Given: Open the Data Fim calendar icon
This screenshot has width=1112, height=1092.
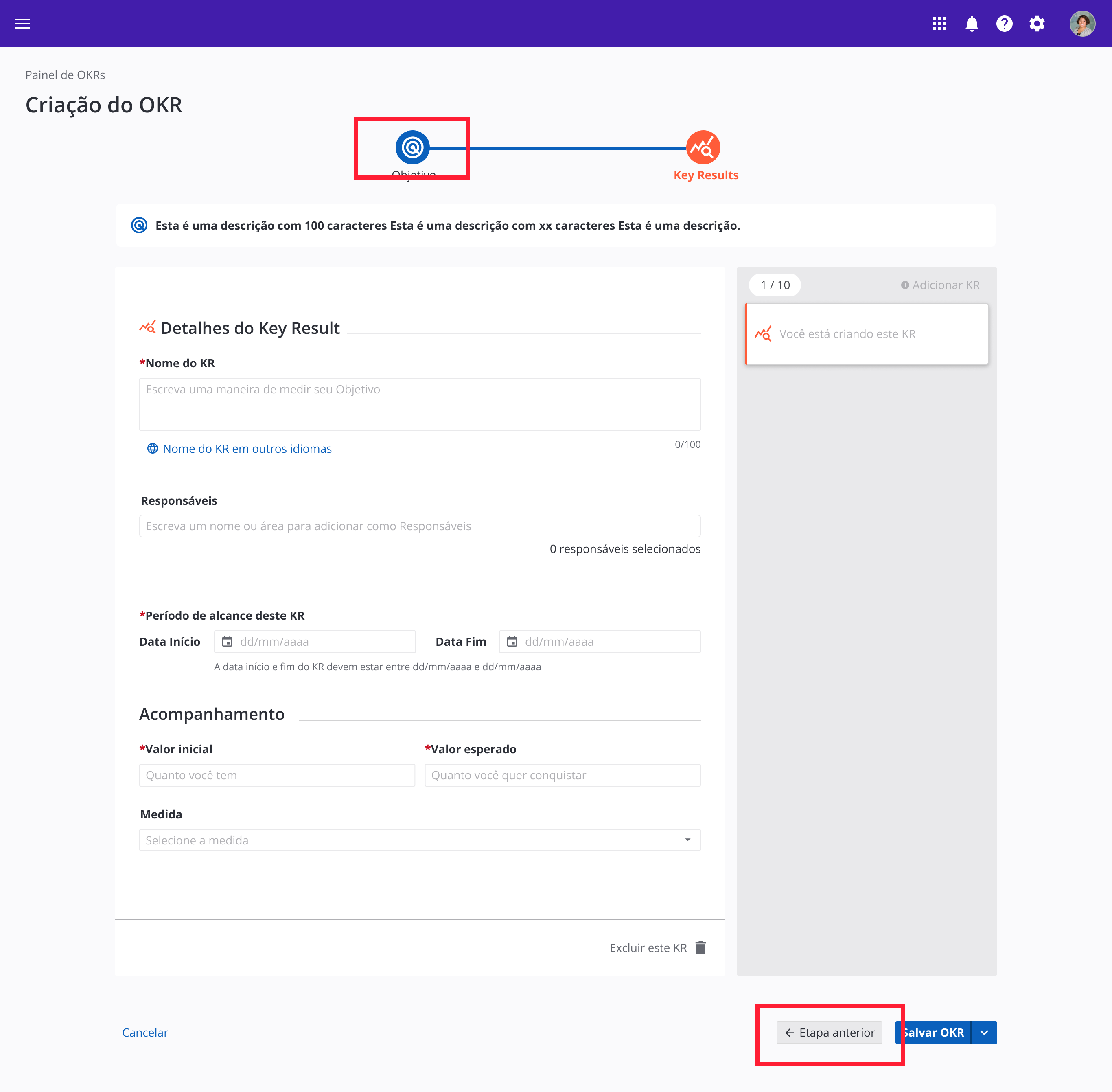Looking at the screenshot, I should pos(512,642).
